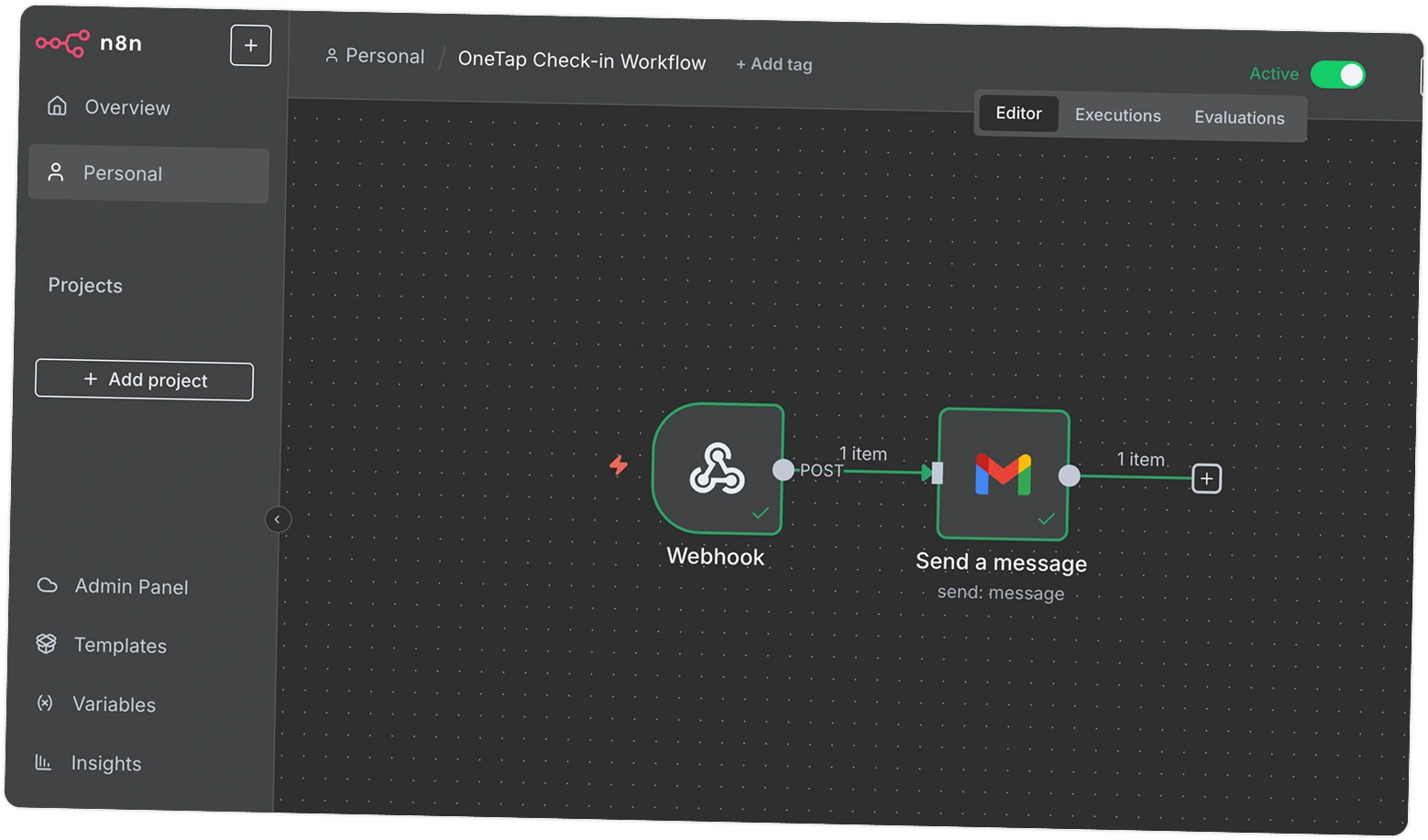Image resolution: width=1428 pixels, height=840 pixels.
Task: Collapse the left sidebar with chevron
Action: click(278, 519)
